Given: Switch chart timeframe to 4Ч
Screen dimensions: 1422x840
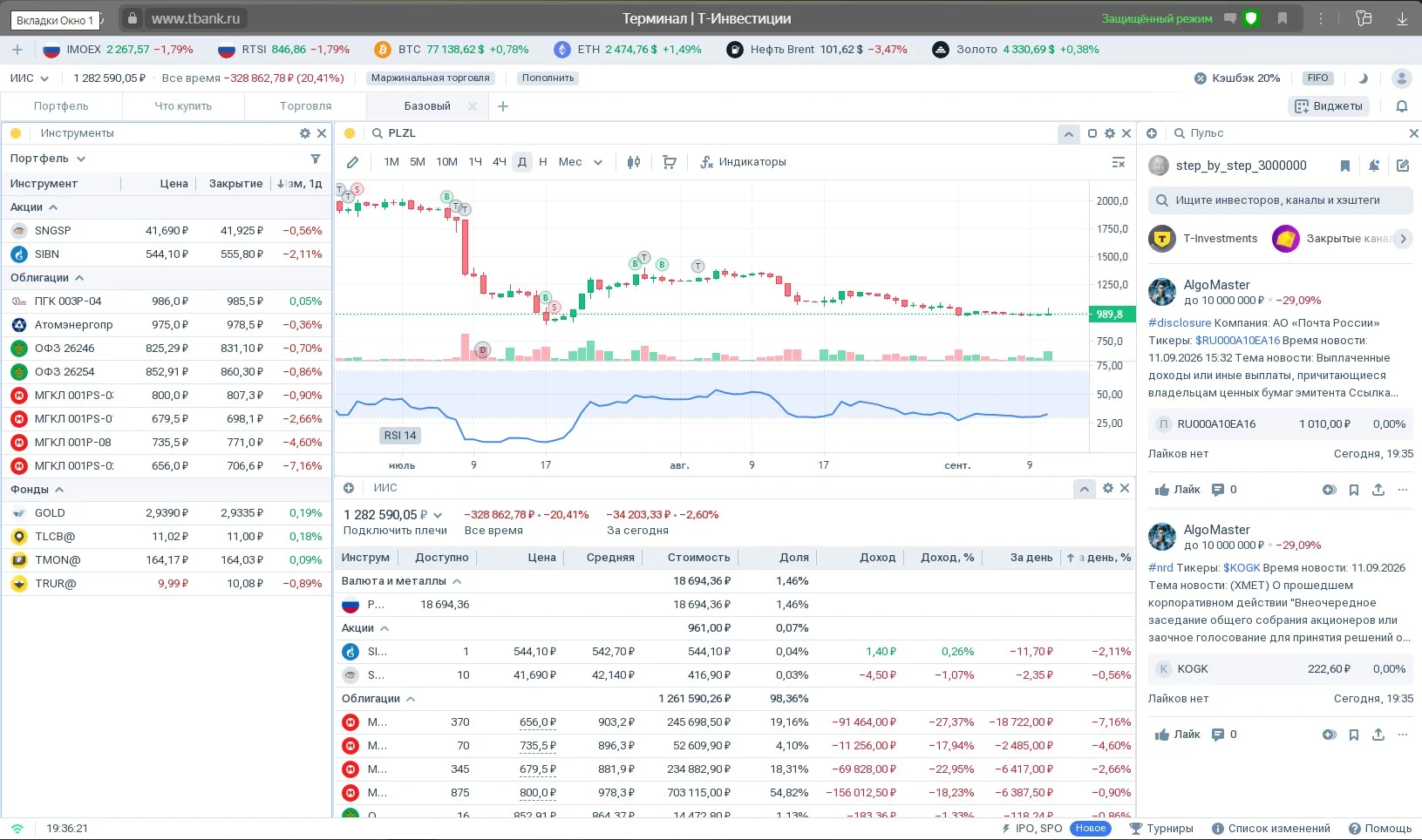Looking at the screenshot, I should pyautogui.click(x=500, y=162).
